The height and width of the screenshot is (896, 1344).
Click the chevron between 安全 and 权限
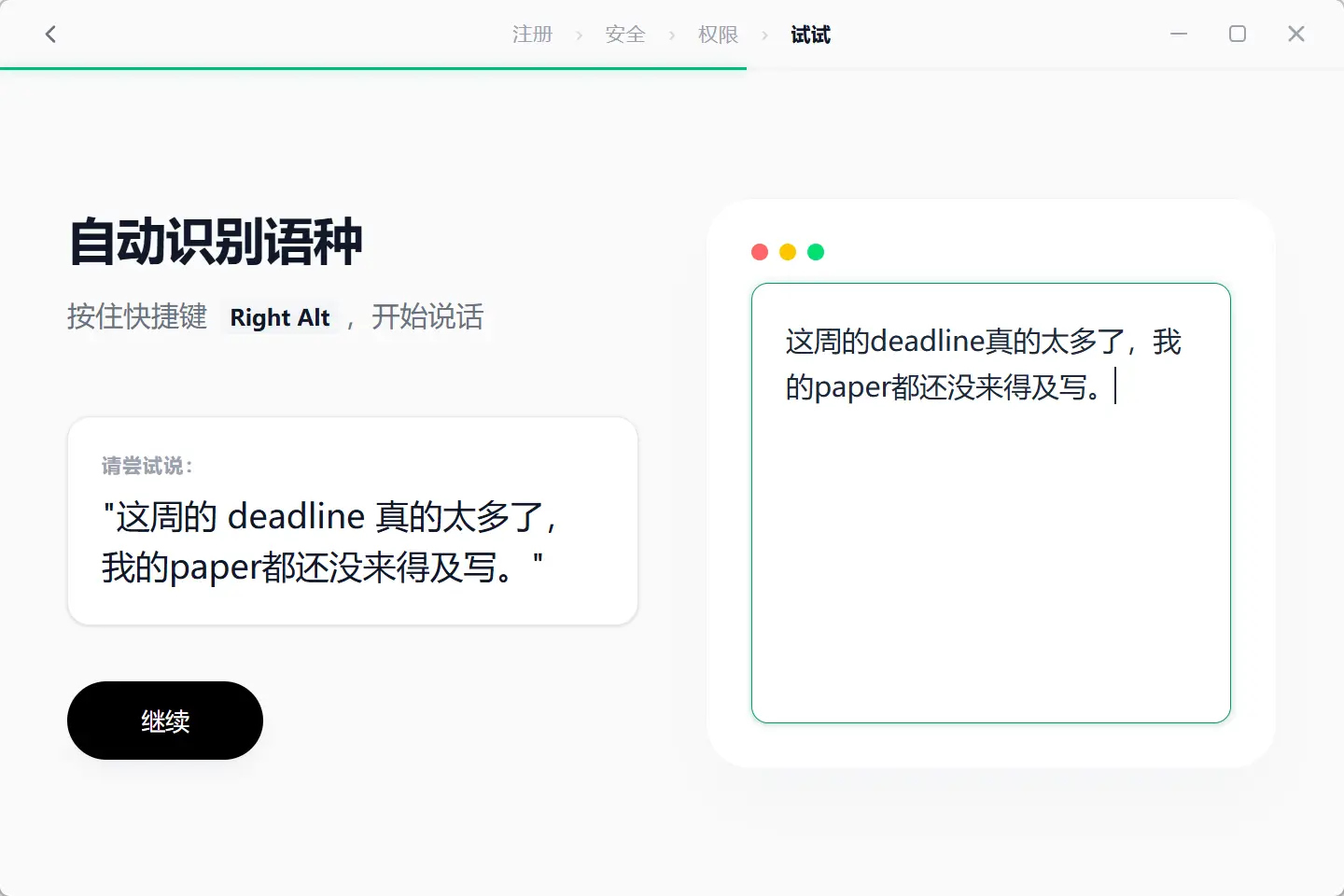(672, 35)
